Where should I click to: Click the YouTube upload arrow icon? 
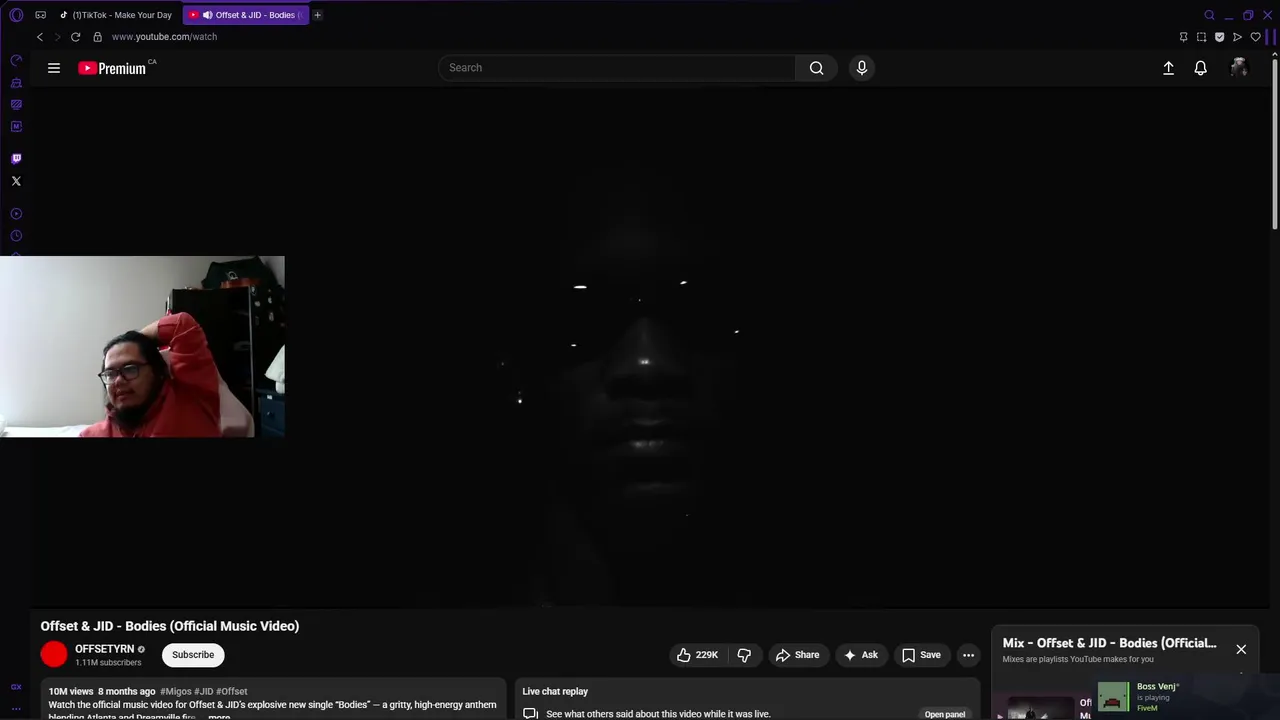click(1168, 68)
